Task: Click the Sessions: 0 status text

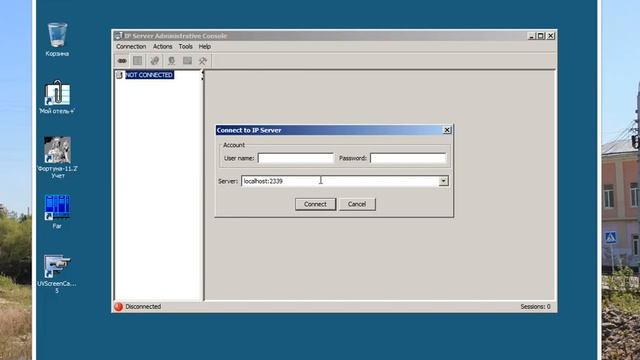Action: pyautogui.click(x=535, y=307)
